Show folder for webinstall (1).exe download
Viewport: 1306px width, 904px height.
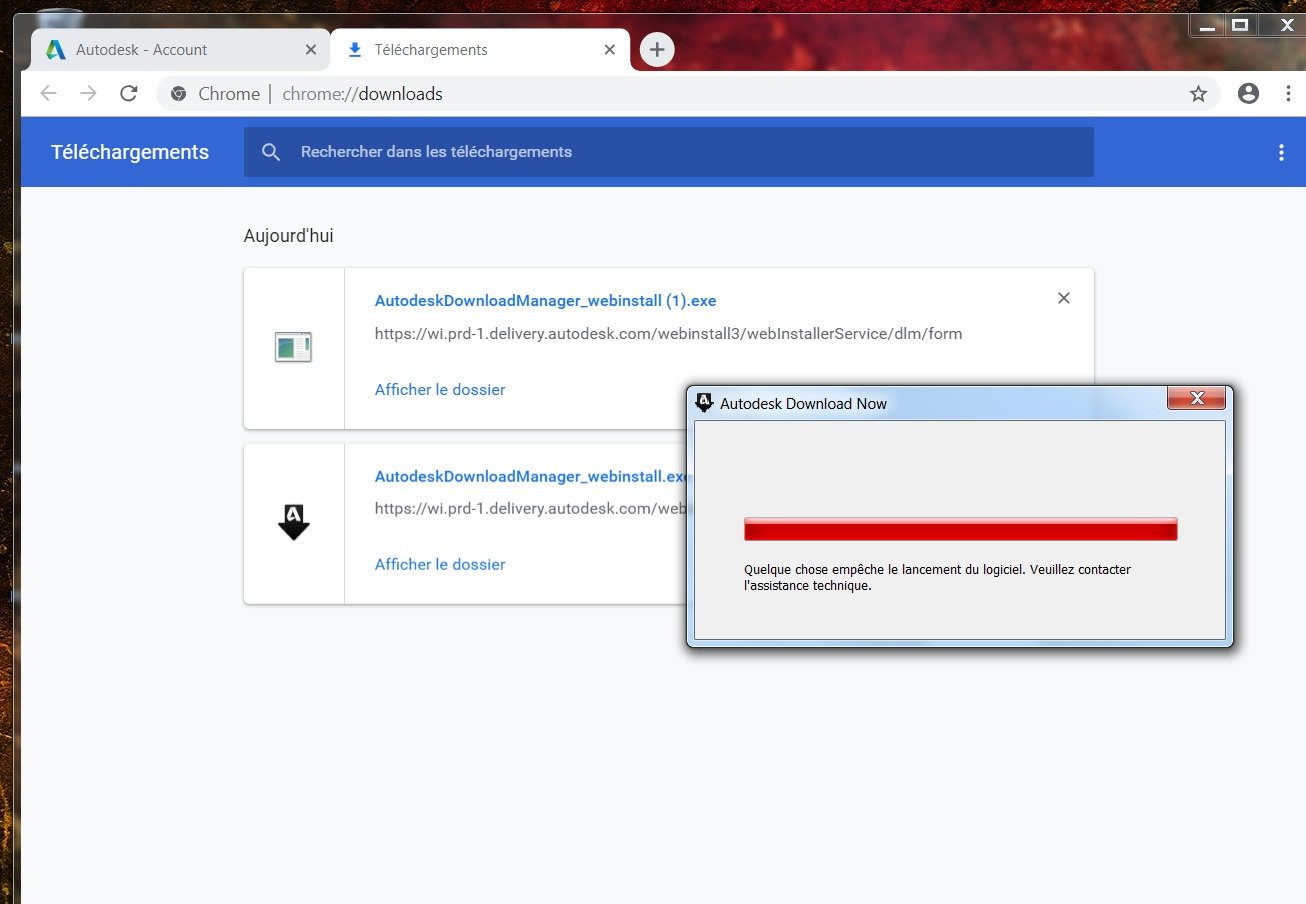440,390
